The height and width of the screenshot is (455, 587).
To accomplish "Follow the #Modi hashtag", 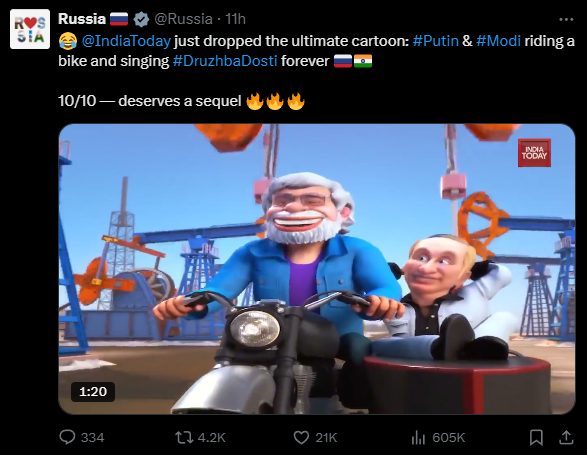I will 498,41.
